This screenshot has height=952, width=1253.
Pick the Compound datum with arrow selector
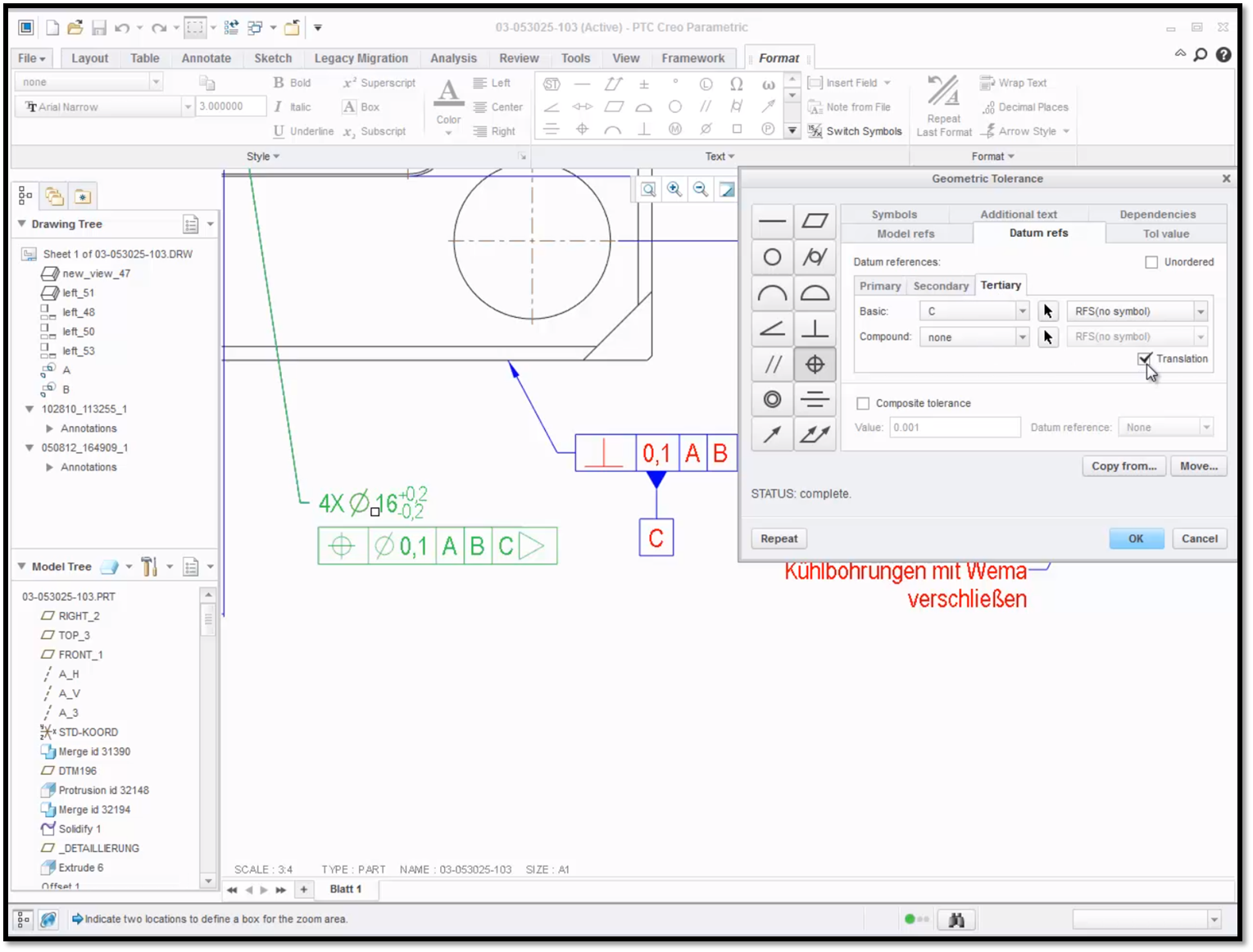click(x=1048, y=337)
